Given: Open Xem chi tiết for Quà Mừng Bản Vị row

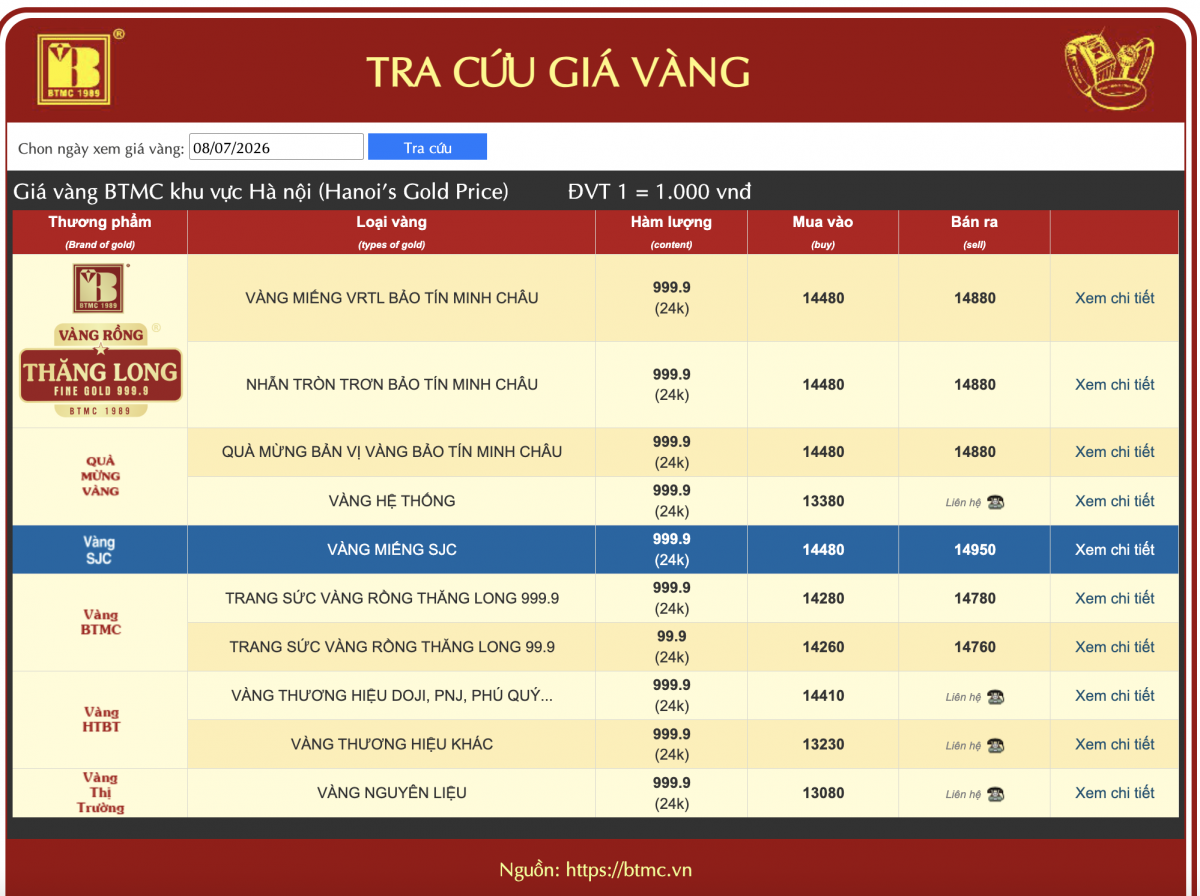Looking at the screenshot, I should [x=1114, y=452].
